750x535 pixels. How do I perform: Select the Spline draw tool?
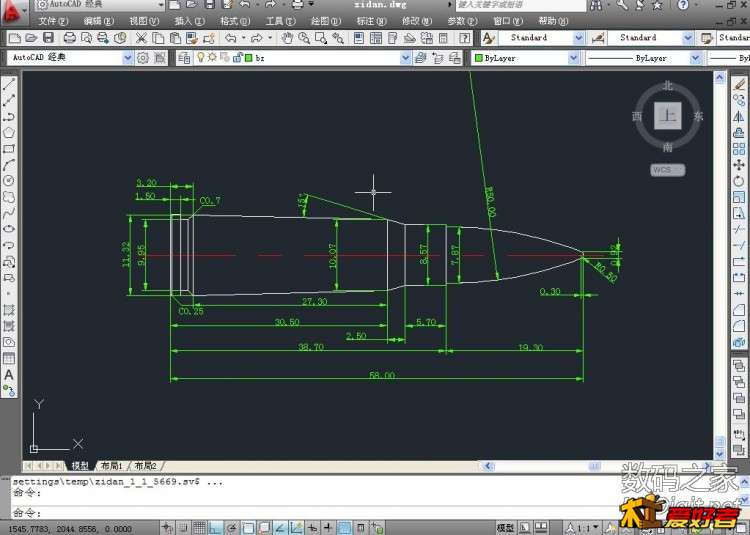tap(9, 213)
